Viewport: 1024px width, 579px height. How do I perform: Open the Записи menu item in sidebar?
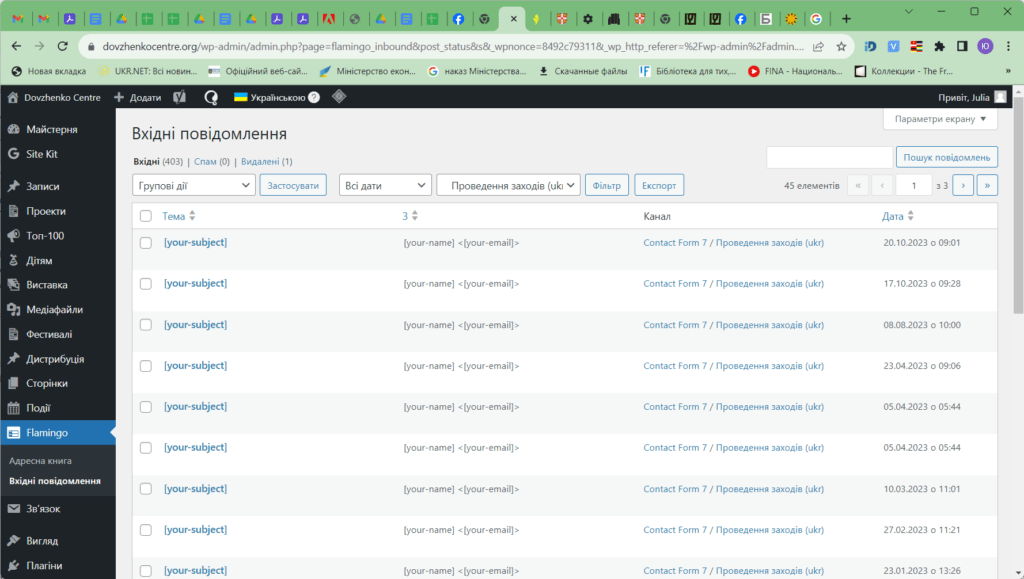[43, 187]
